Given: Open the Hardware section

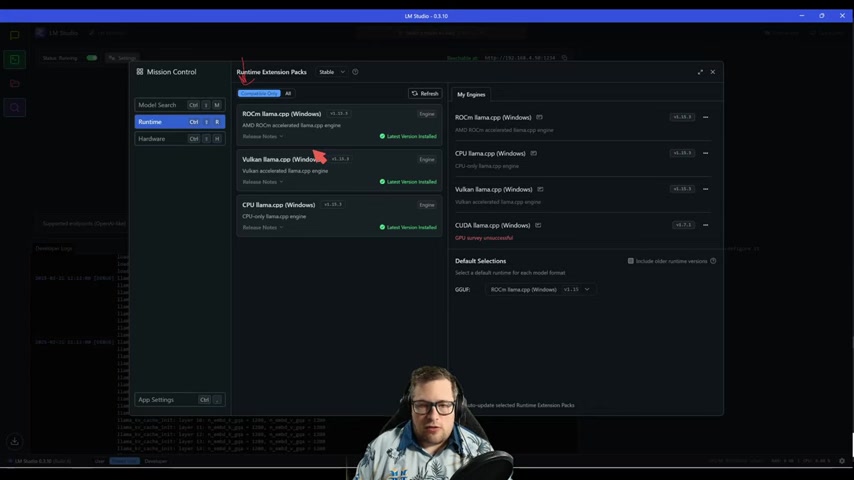Looking at the screenshot, I should click(x=180, y=139).
